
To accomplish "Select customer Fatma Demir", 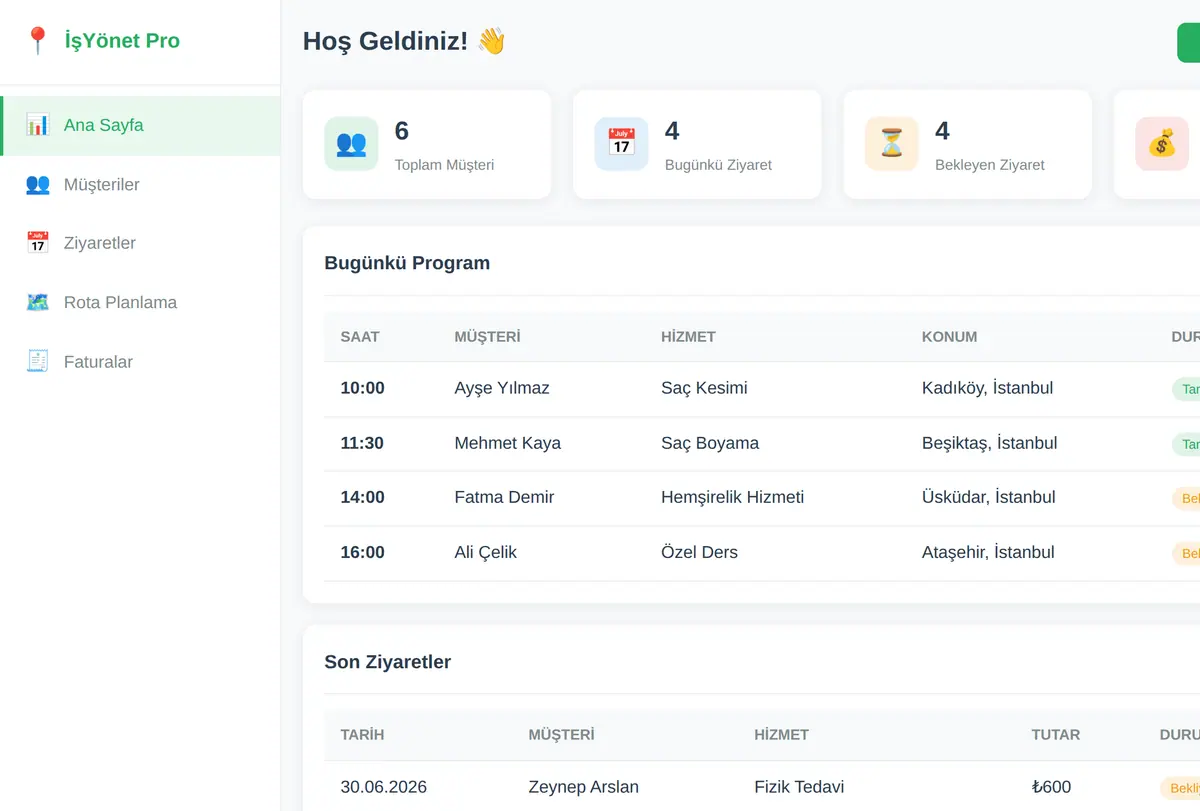I will [504, 497].
